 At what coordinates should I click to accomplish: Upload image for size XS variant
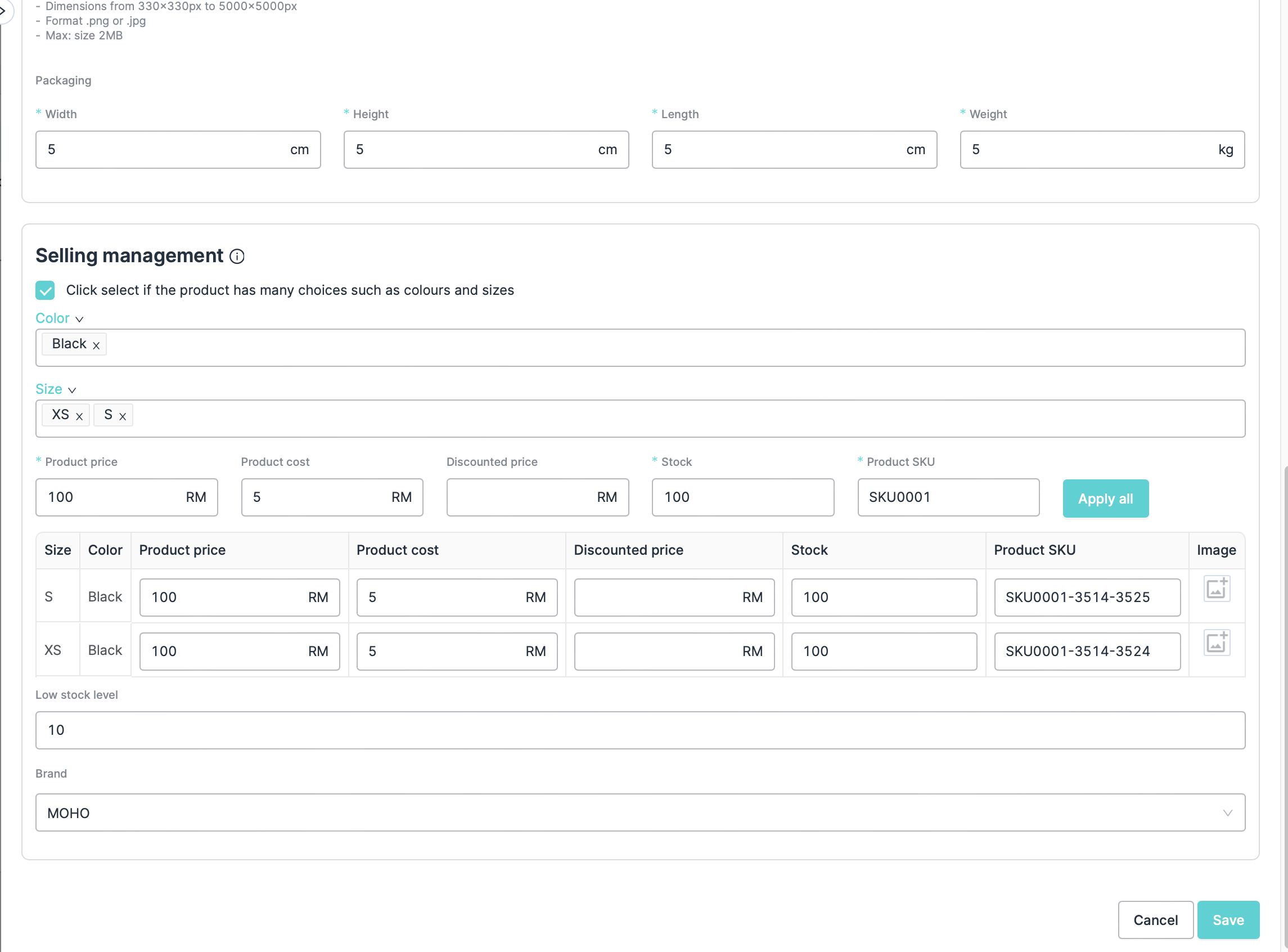pyautogui.click(x=1217, y=643)
